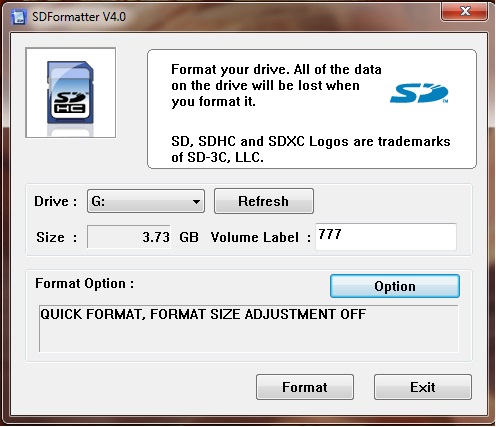This screenshot has height=427, width=496.
Task: Click the SDHC card image
Action: point(71,93)
